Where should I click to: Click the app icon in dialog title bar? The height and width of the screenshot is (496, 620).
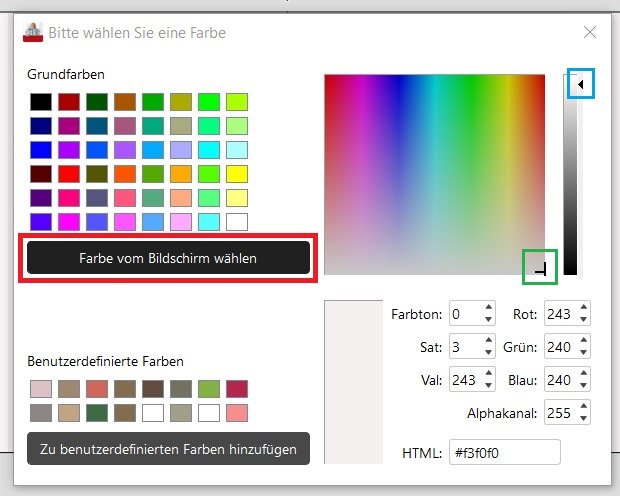pos(33,32)
